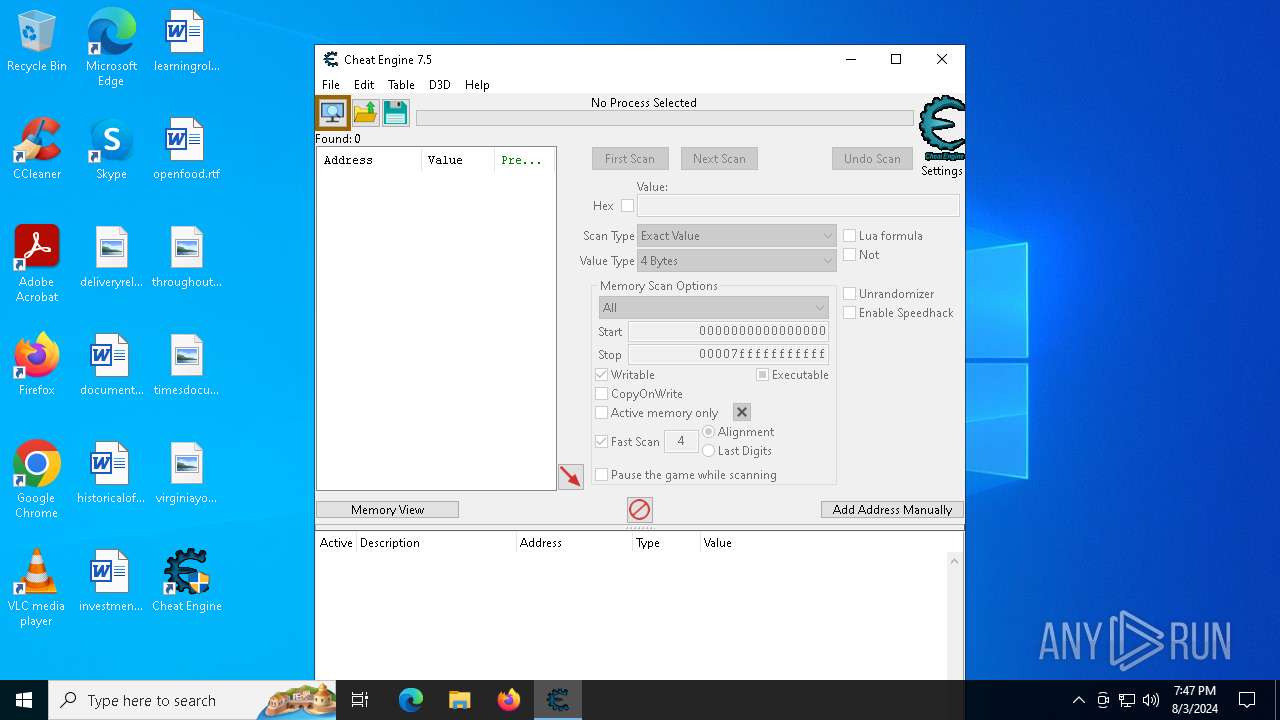This screenshot has width=1280, height=720.
Task: Enable the Not checkbox
Action: pos(849,255)
